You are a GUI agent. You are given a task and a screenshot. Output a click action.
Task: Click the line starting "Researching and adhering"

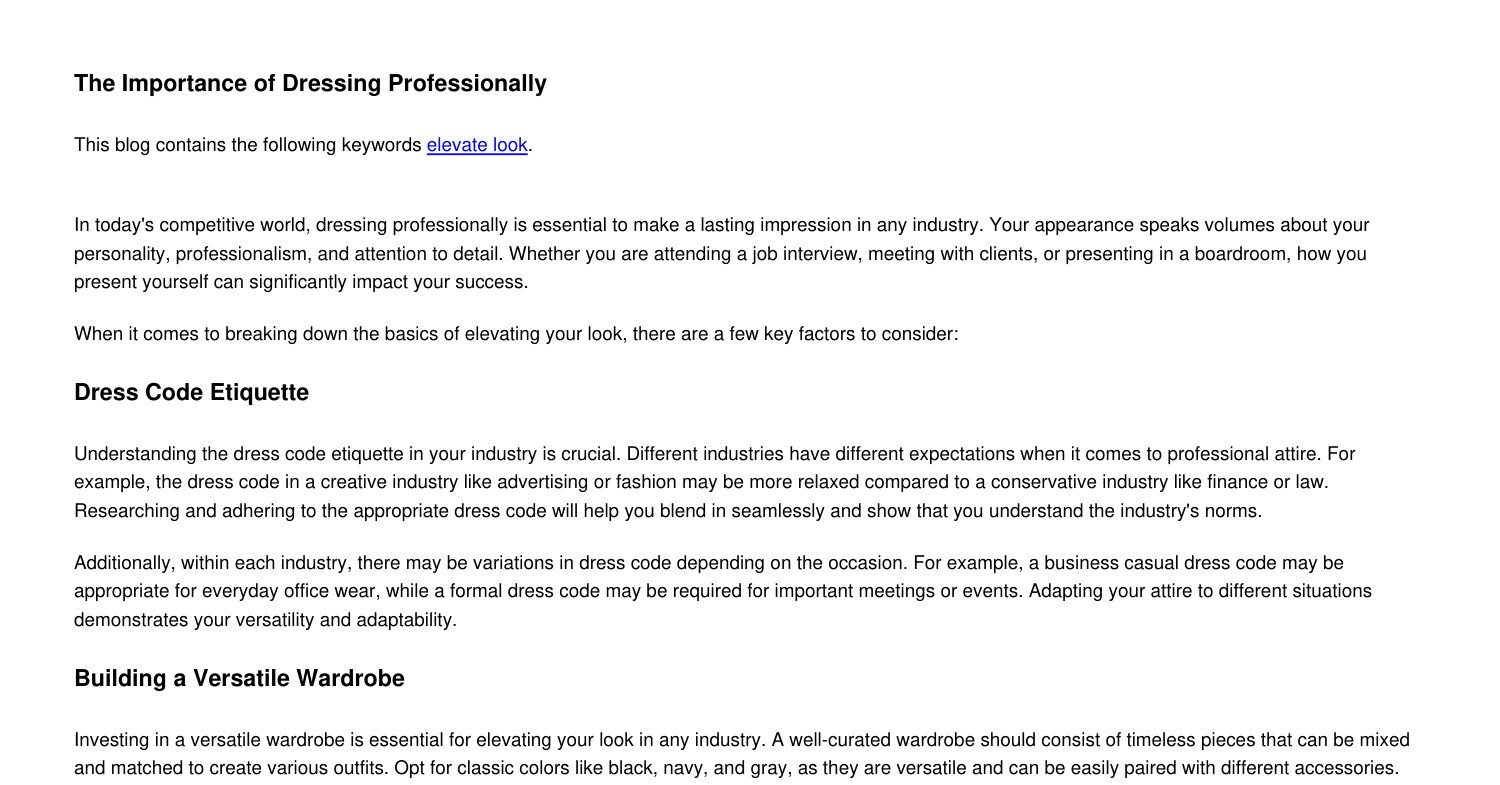pos(668,511)
